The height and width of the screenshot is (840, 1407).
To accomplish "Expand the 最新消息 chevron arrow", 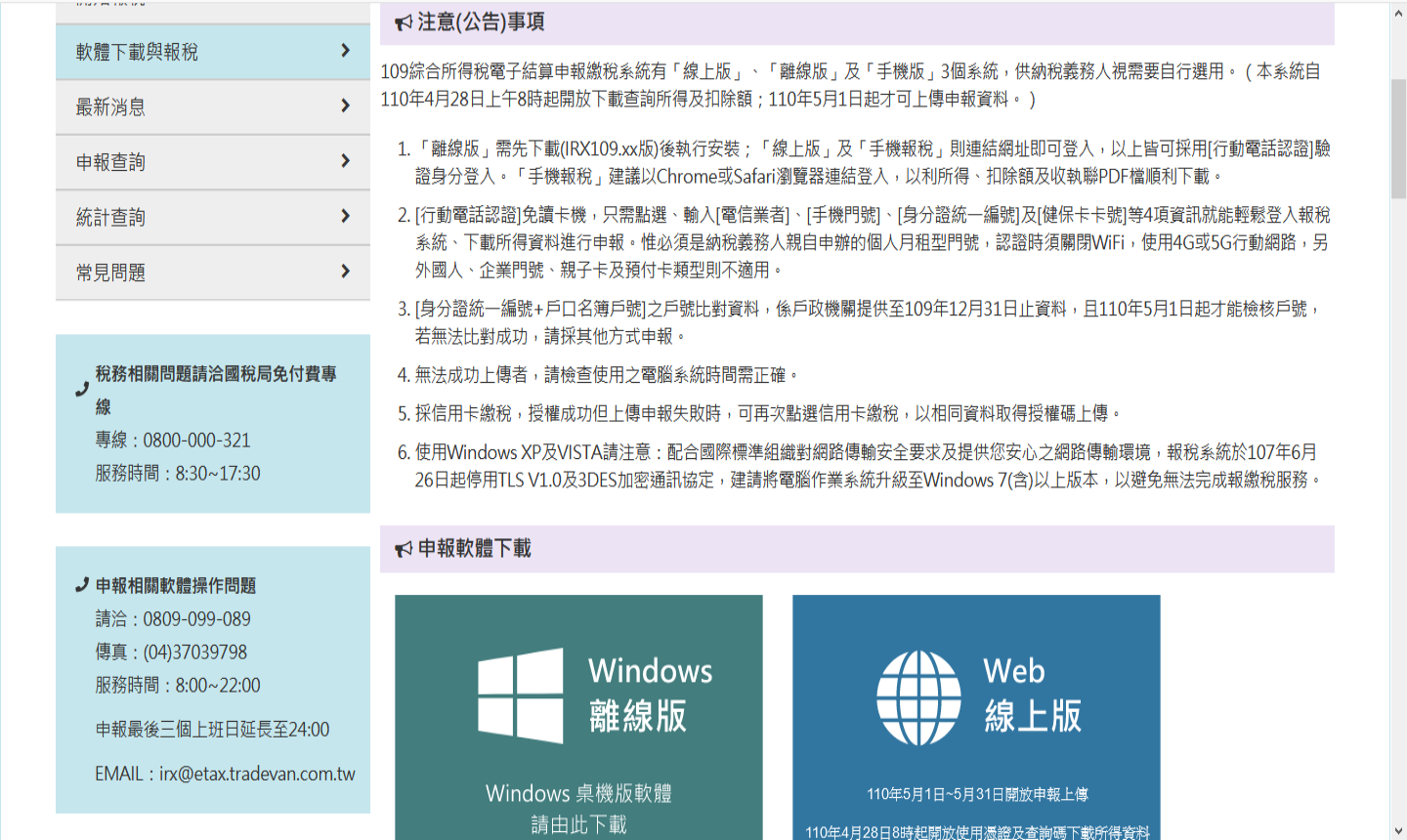I will point(345,105).
